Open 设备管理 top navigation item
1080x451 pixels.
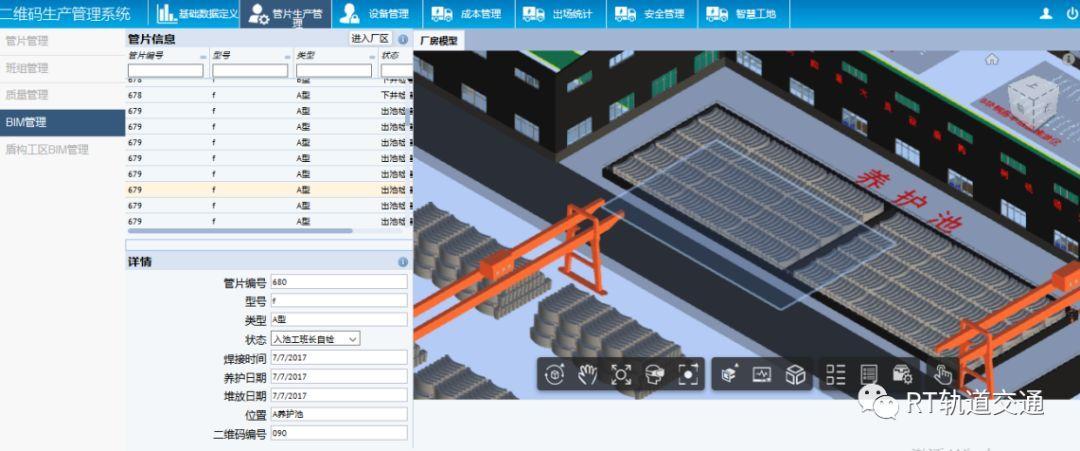point(377,14)
